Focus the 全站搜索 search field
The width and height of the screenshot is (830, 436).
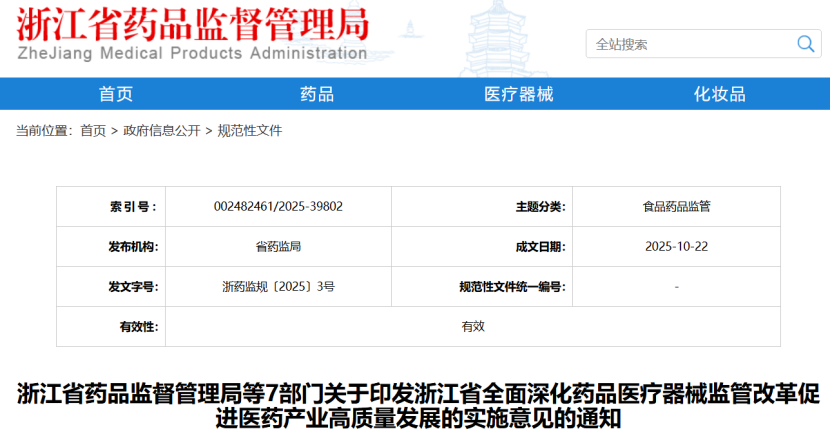pos(691,44)
